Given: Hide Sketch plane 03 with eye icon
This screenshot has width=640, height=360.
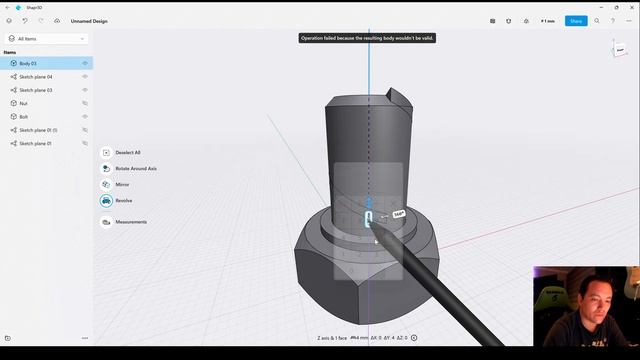Looking at the screenshot, I should 85,90.
